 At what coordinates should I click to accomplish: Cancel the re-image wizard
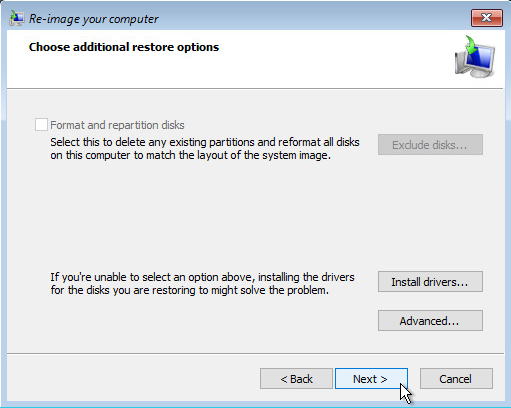456,379
